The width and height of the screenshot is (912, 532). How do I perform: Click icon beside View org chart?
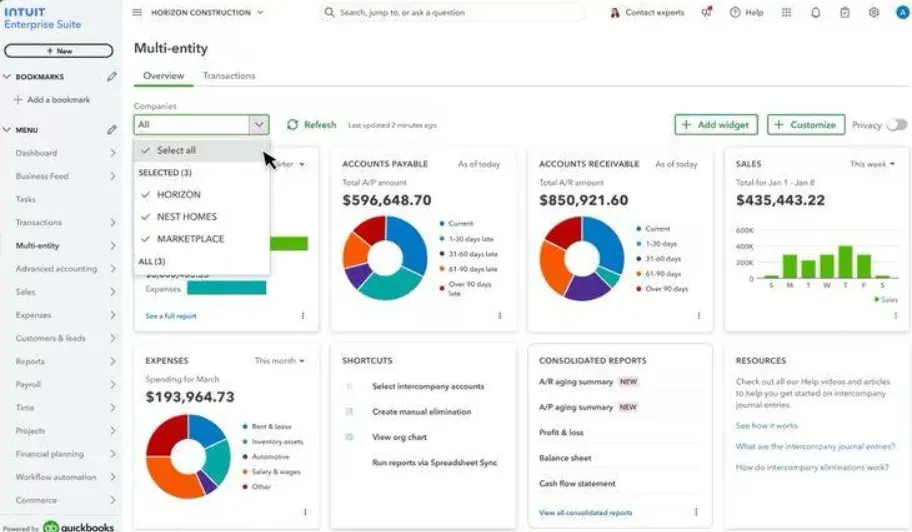(350, 437)
